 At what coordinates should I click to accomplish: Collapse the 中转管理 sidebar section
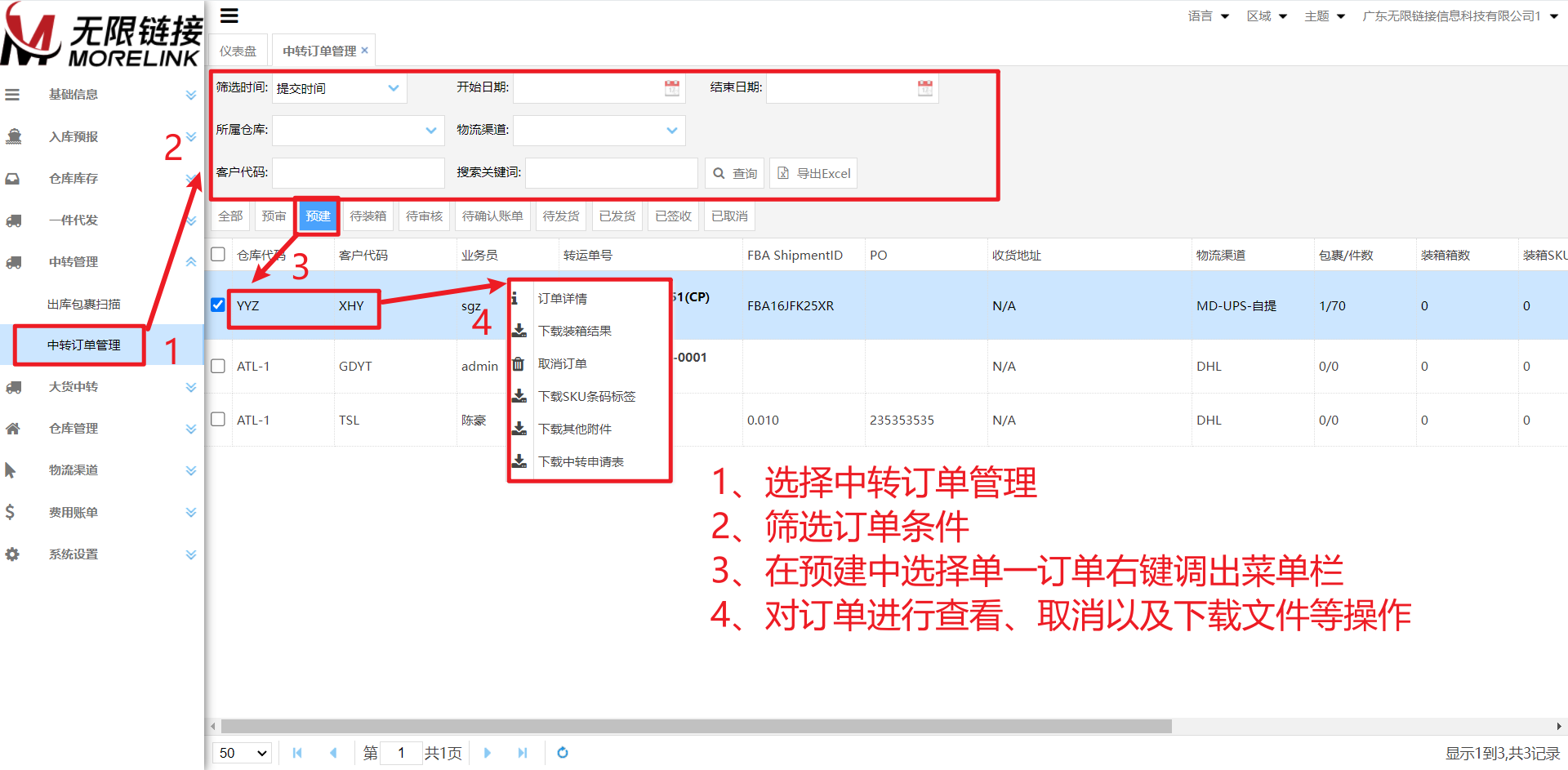(x=191, y=262)
